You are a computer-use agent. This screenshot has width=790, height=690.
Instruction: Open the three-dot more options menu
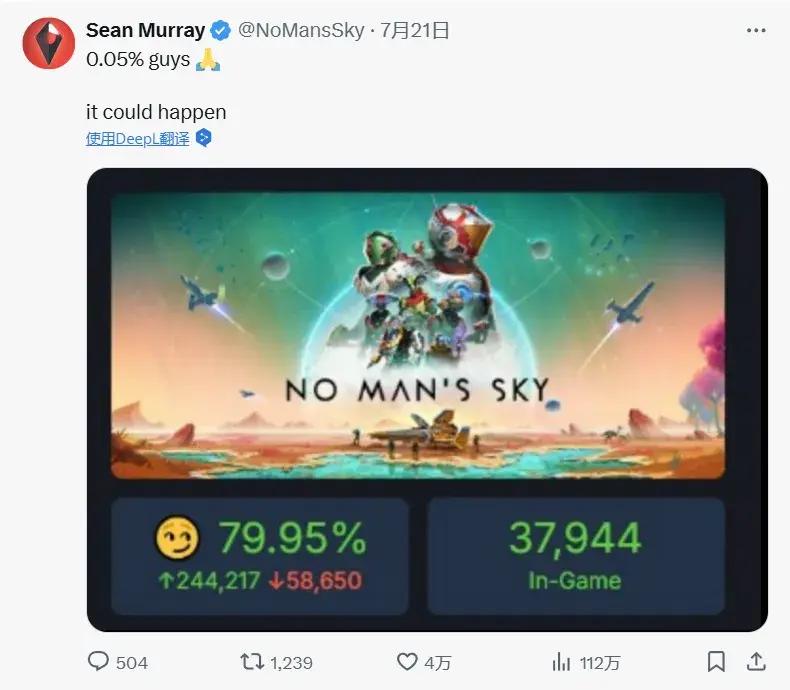[756, 31]
